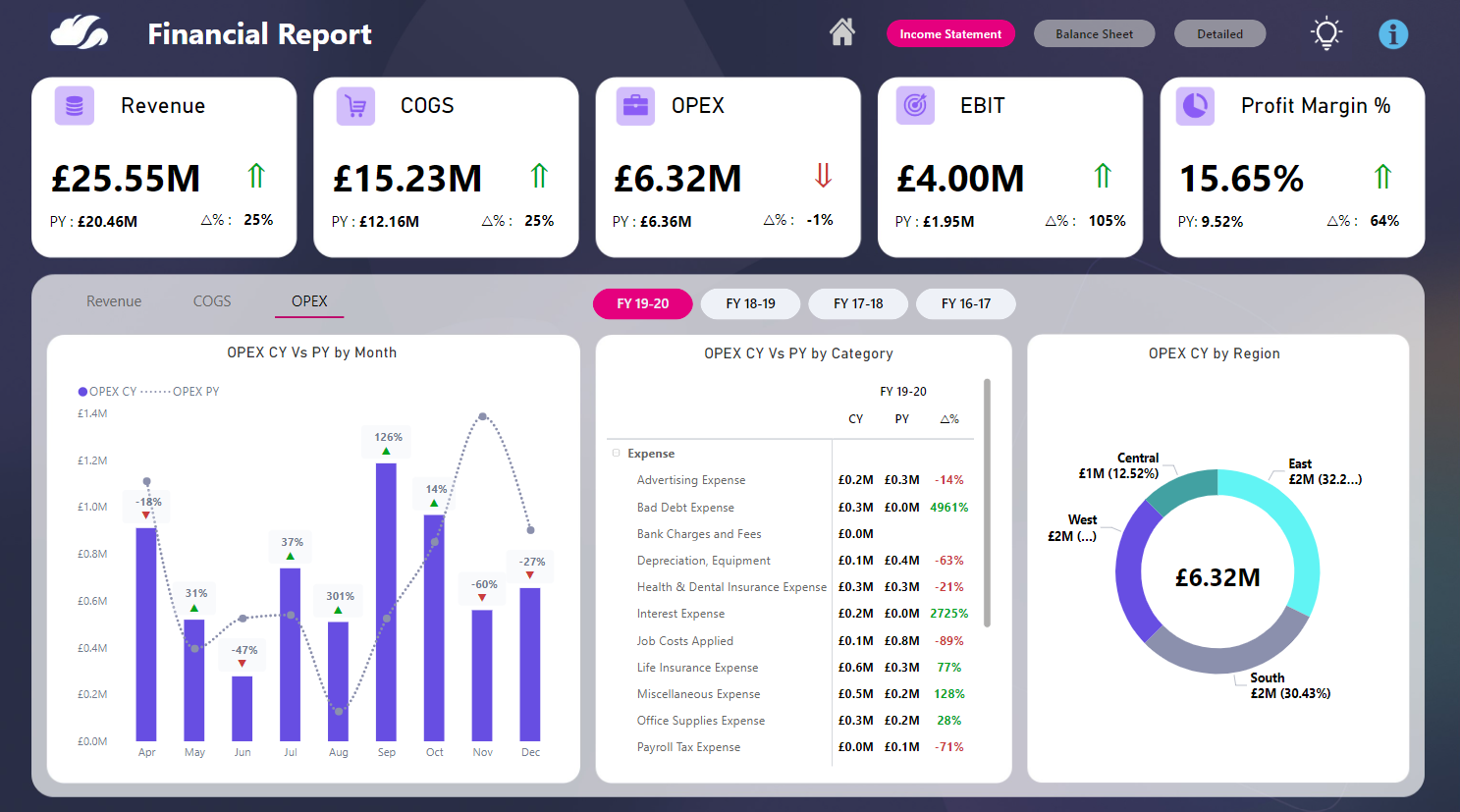This screenshot has width=1460, height=812.
Task: Click the home icon in header
Action: pyautogui.click(x=842, y=32)
